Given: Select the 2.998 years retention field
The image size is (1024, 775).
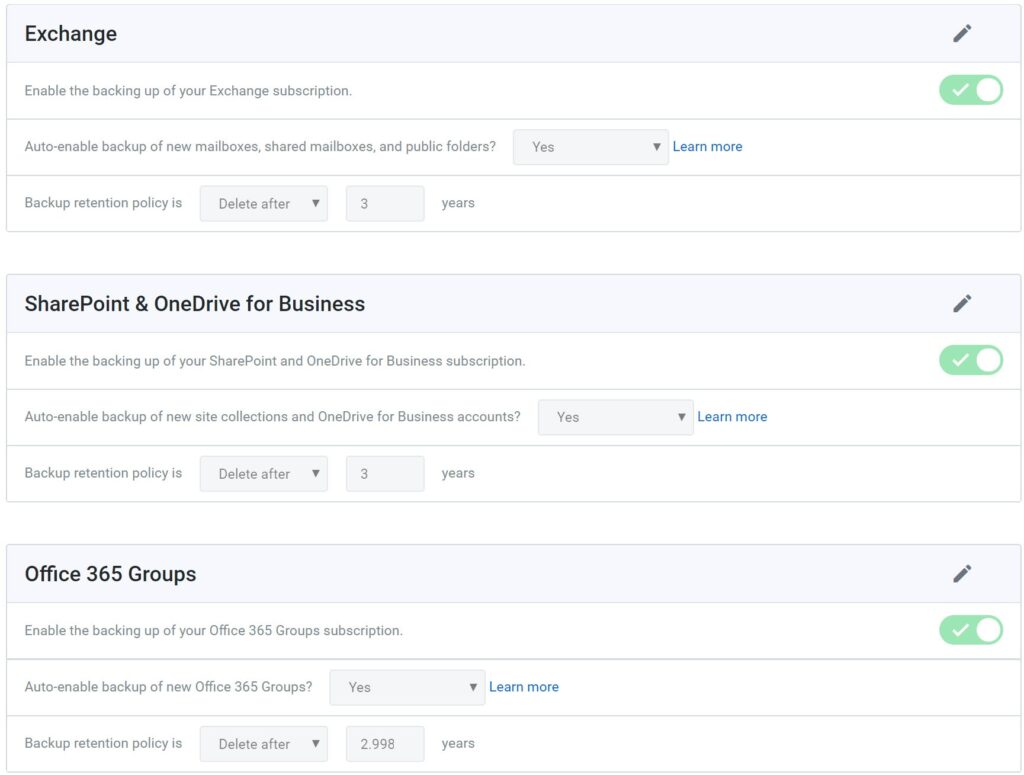Looking at the screenshot, I should [385, 744].
